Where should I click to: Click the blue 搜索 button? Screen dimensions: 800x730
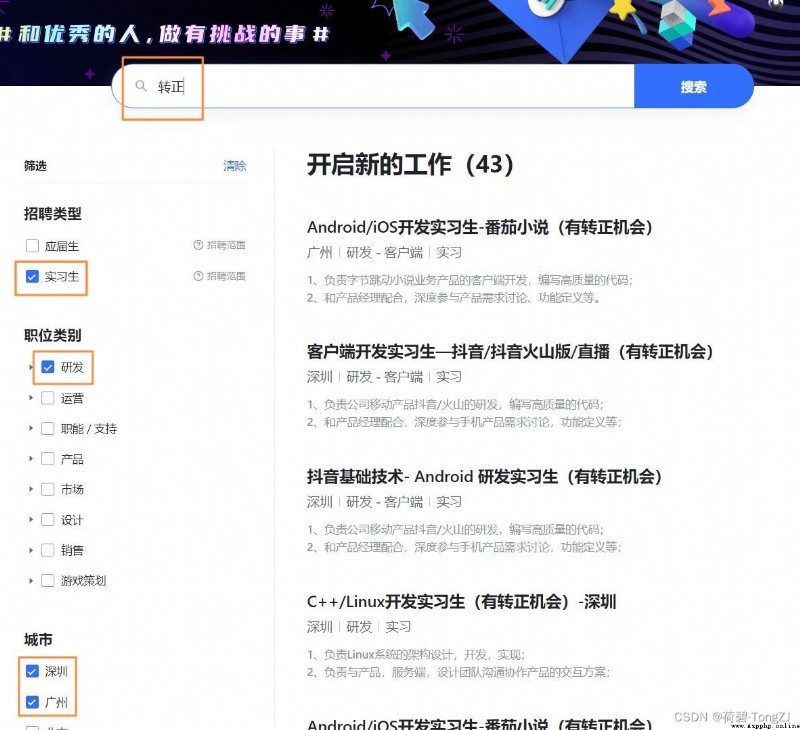click(693, 86)
